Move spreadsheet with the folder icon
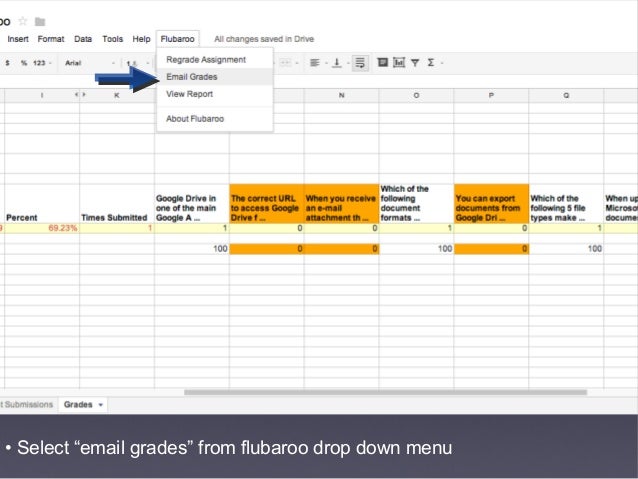 40,22
